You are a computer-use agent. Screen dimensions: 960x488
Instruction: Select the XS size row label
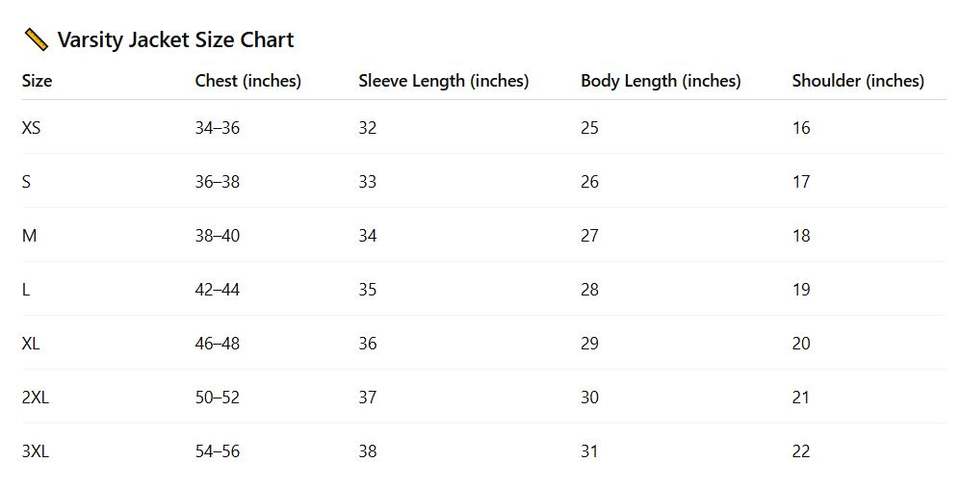(31, 128)
